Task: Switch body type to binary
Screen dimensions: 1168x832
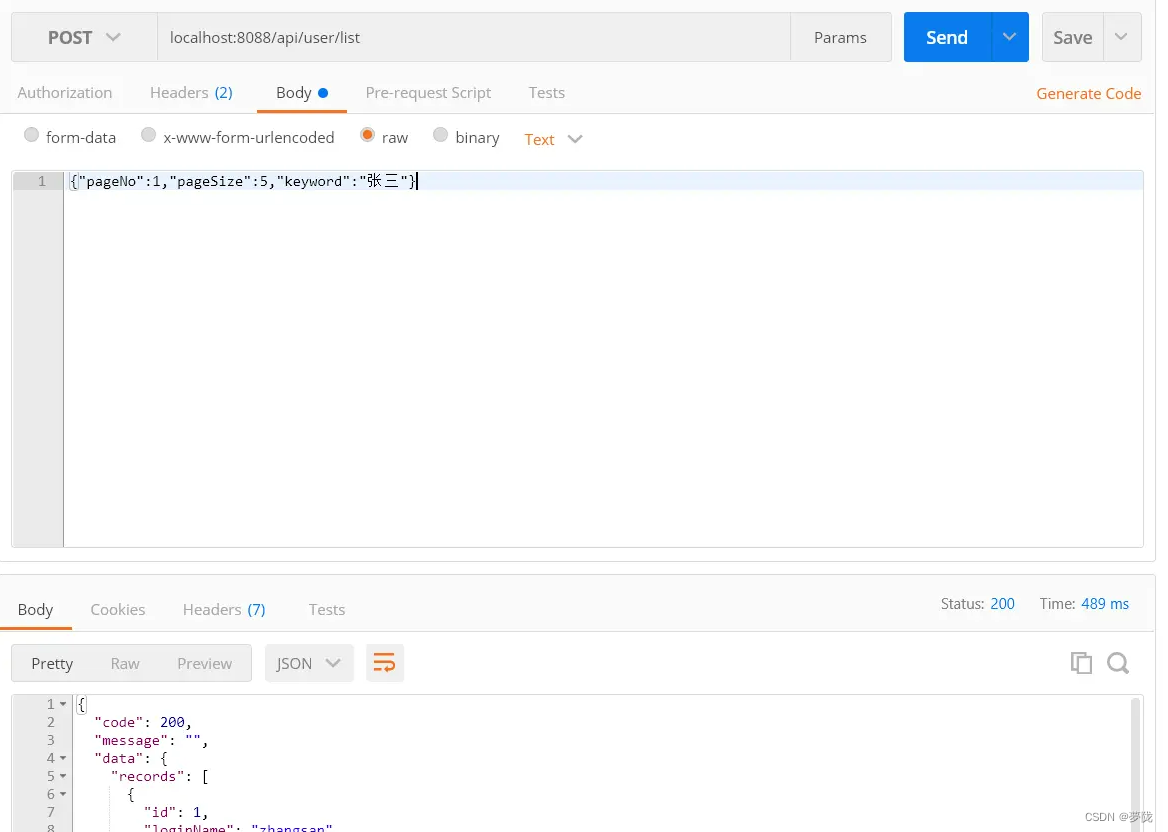Action: (441, 136)
